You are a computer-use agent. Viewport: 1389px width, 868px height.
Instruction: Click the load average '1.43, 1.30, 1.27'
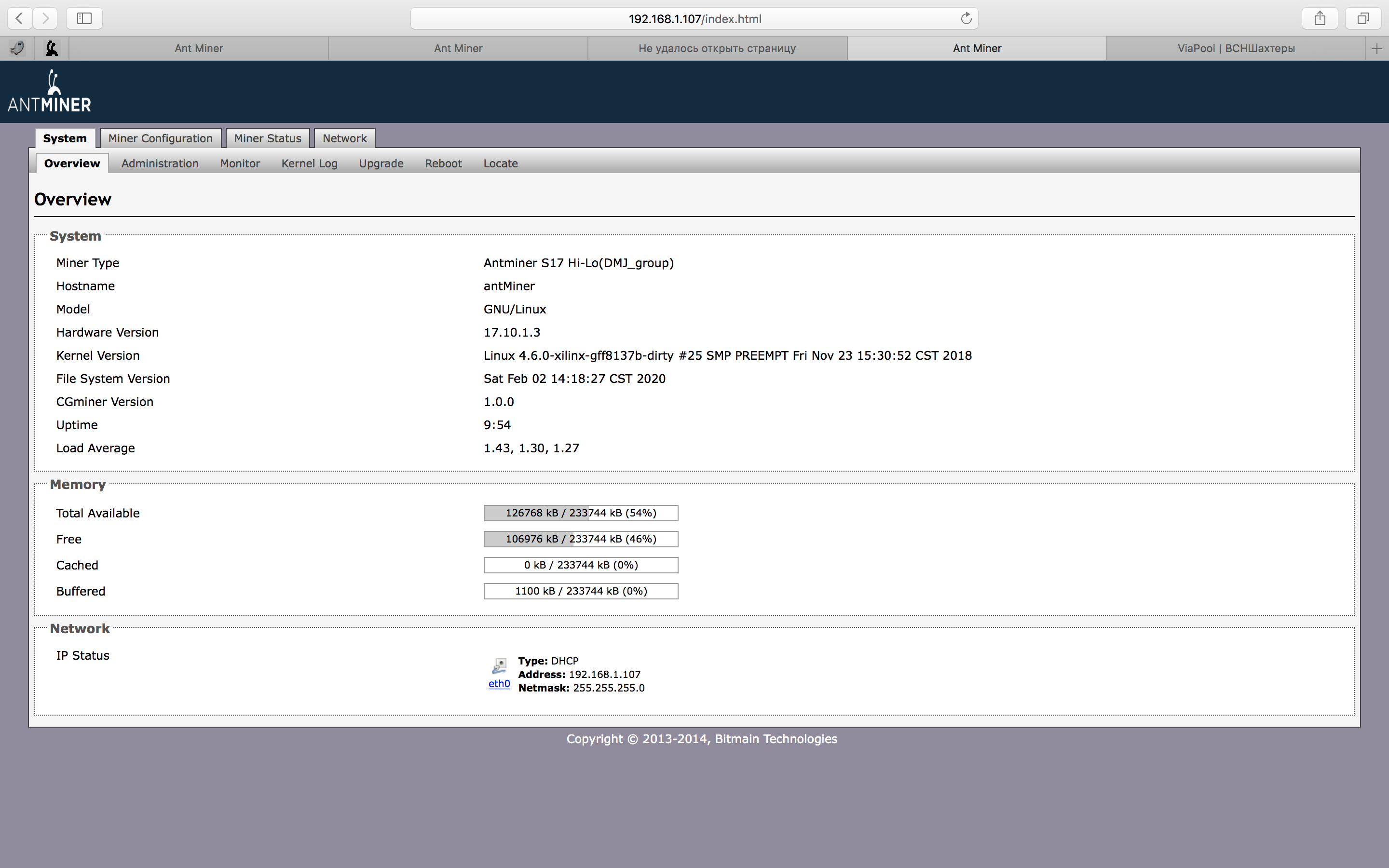(531, 448)
